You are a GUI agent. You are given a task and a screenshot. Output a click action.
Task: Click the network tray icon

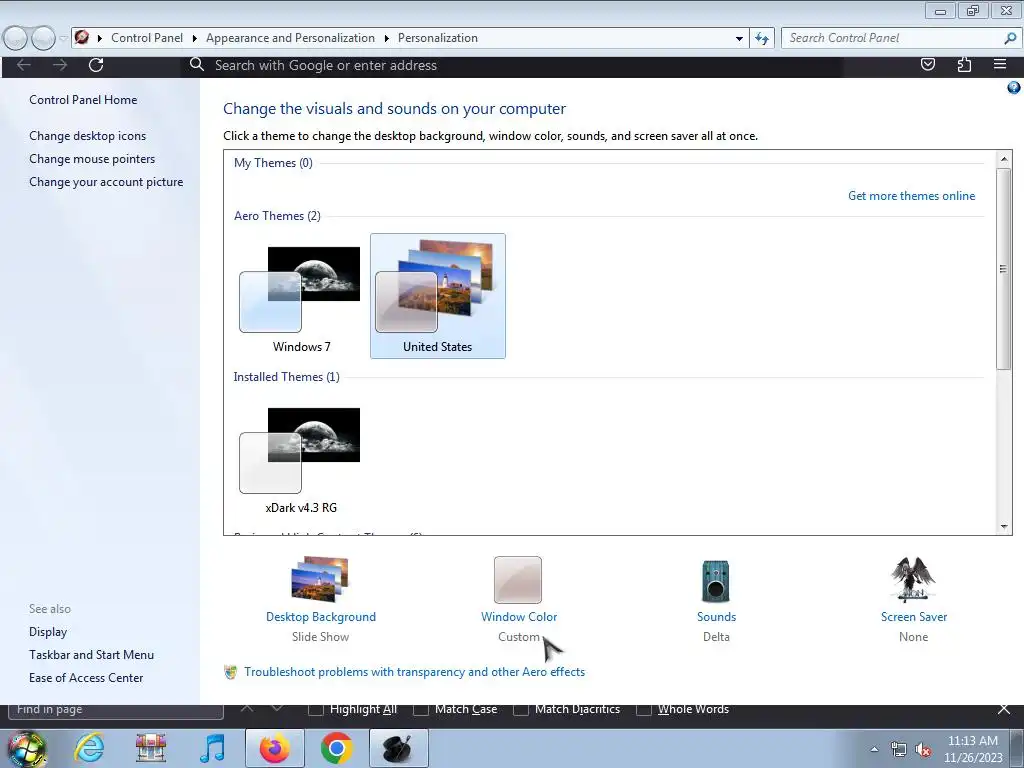899,750
